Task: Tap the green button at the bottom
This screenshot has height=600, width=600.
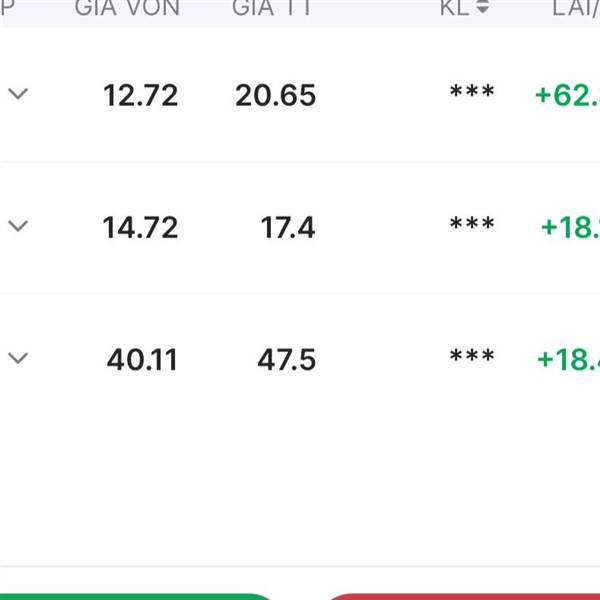Action: (136, 597)
